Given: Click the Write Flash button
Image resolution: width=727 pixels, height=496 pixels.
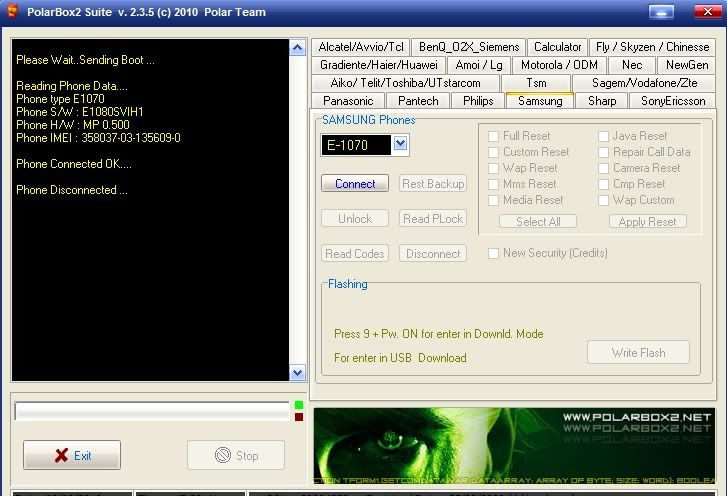Looking at the screenshot, I should click(638, 353).
